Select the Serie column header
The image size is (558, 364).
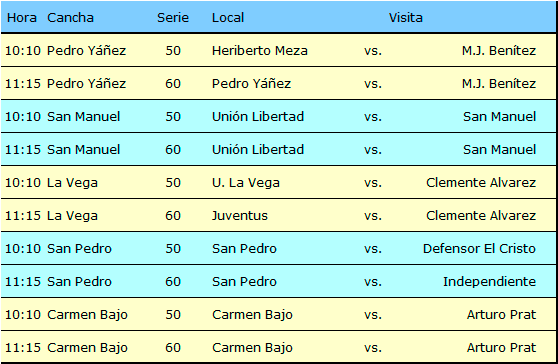point(173,17)
